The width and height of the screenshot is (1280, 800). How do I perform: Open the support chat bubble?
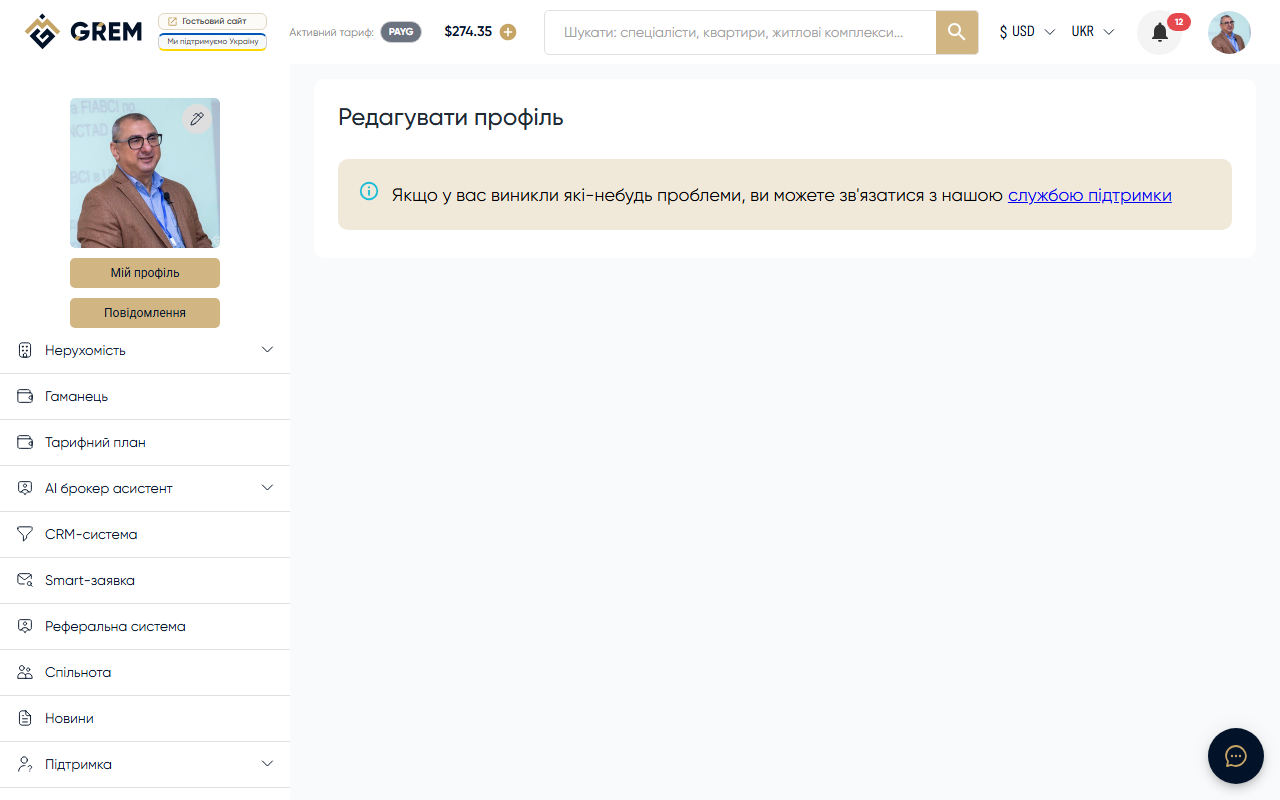pyautogui.click(x=1235, y=755)
